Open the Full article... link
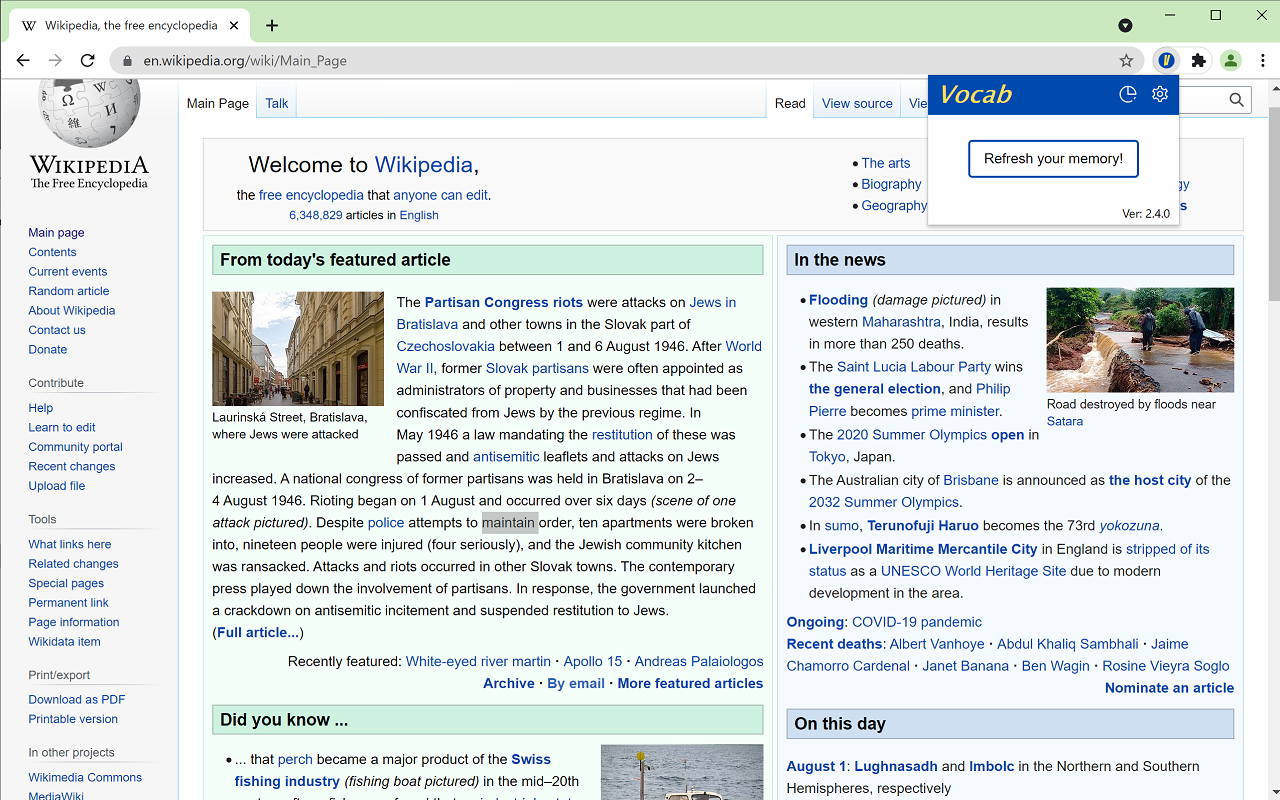This screenshot has height=800, width=1280. click(257, 633)
